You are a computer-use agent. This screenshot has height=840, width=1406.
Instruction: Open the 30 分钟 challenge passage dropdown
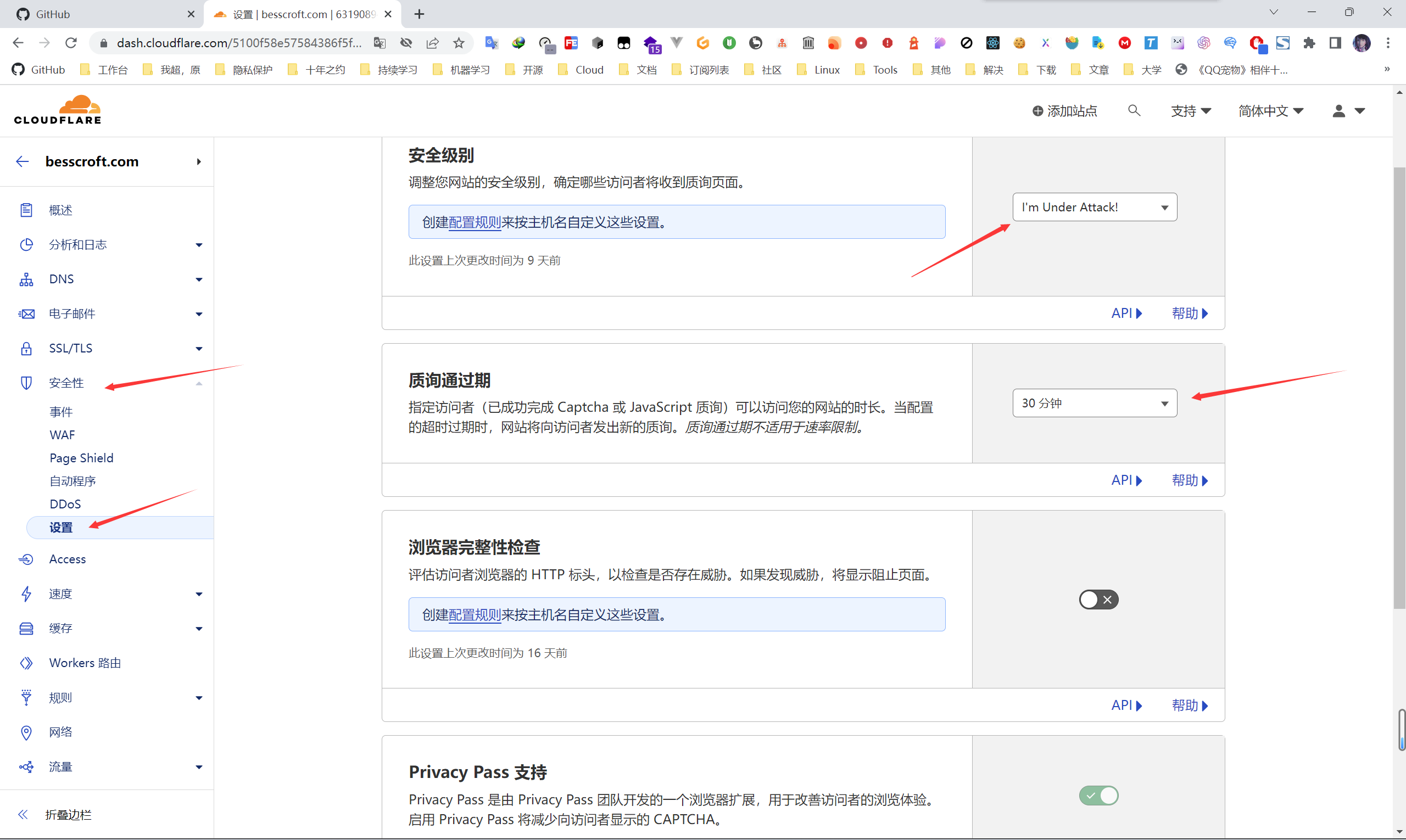point(1095,403)
